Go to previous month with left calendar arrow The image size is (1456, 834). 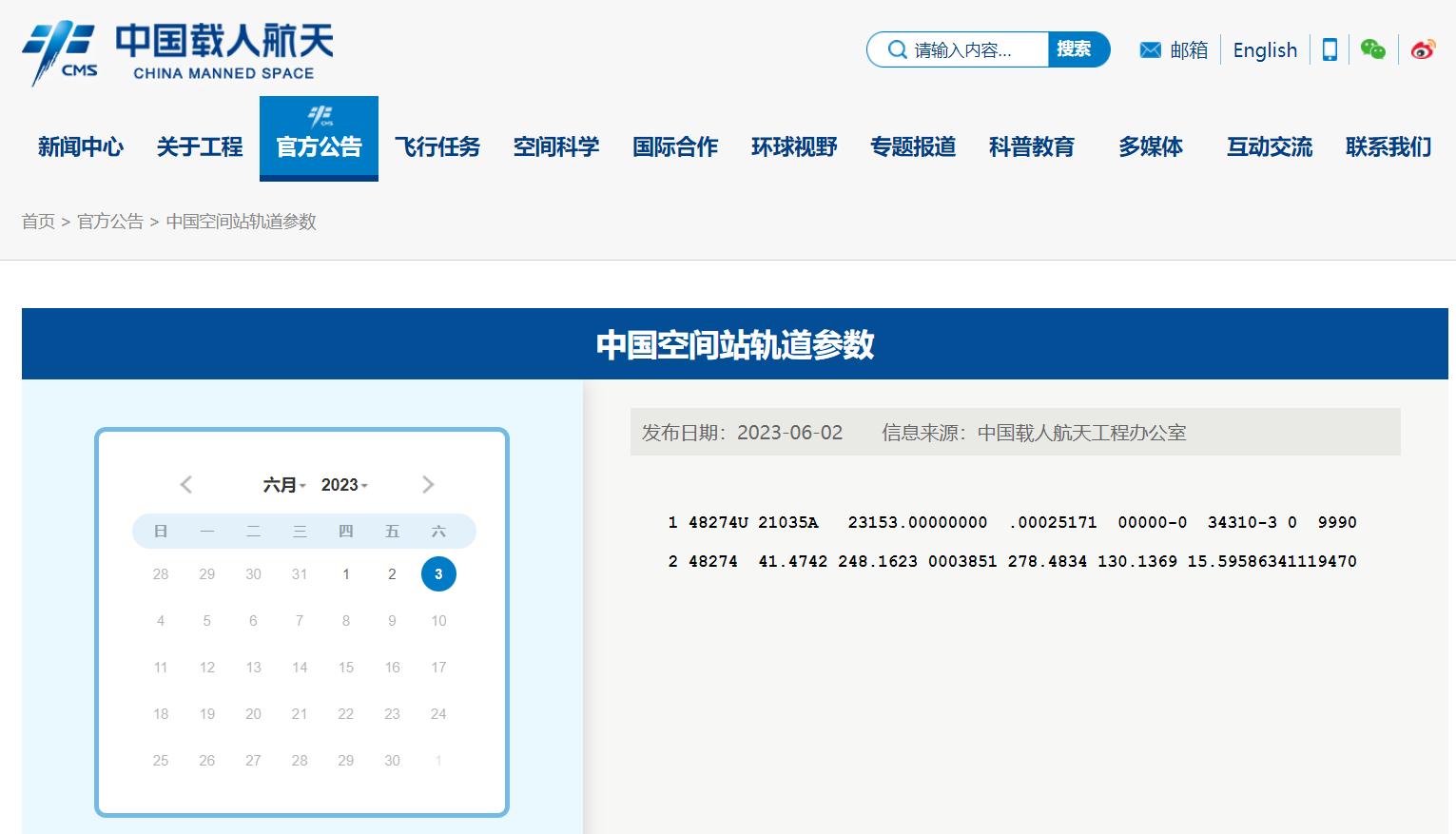point(186,484)
